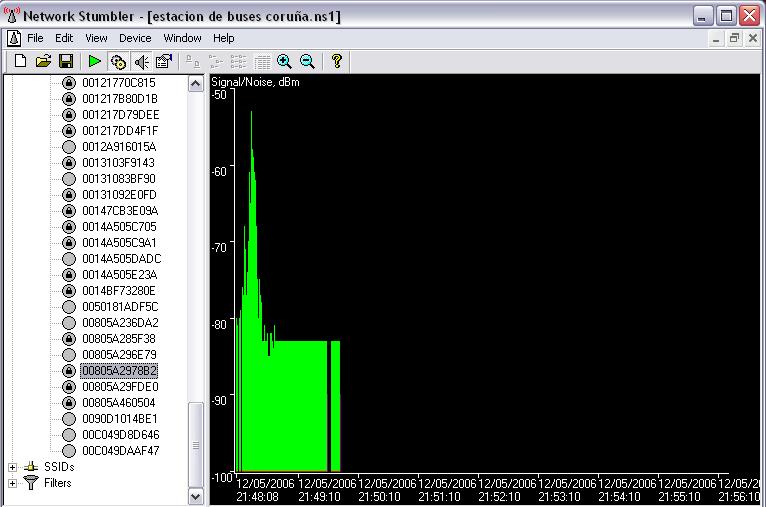Open the File menu

pos(35,38)
